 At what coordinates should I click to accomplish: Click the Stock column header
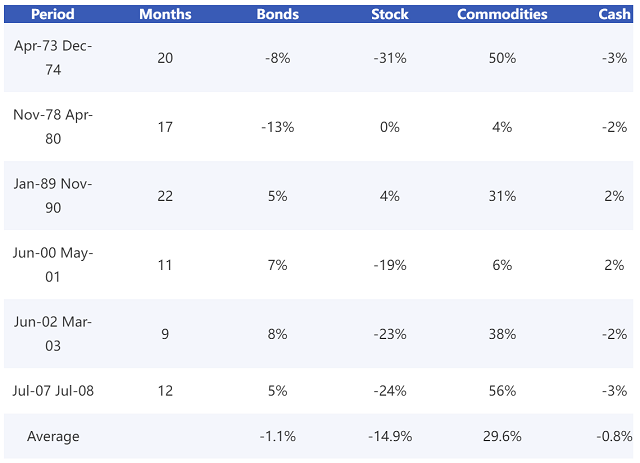tap(389, 15)
